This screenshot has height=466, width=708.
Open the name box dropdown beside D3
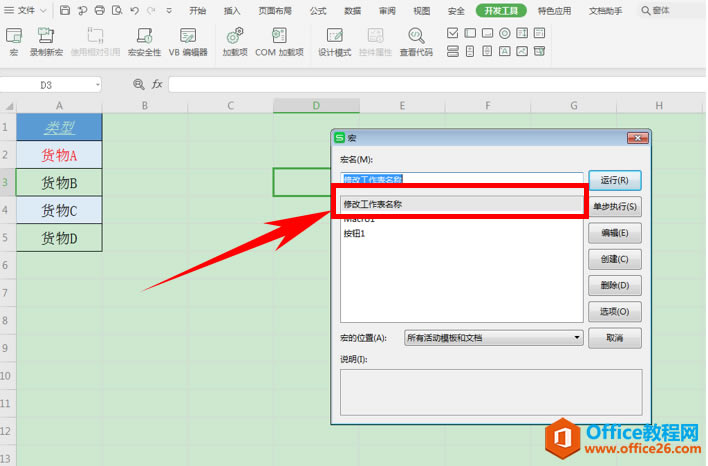tap(97, 85)
